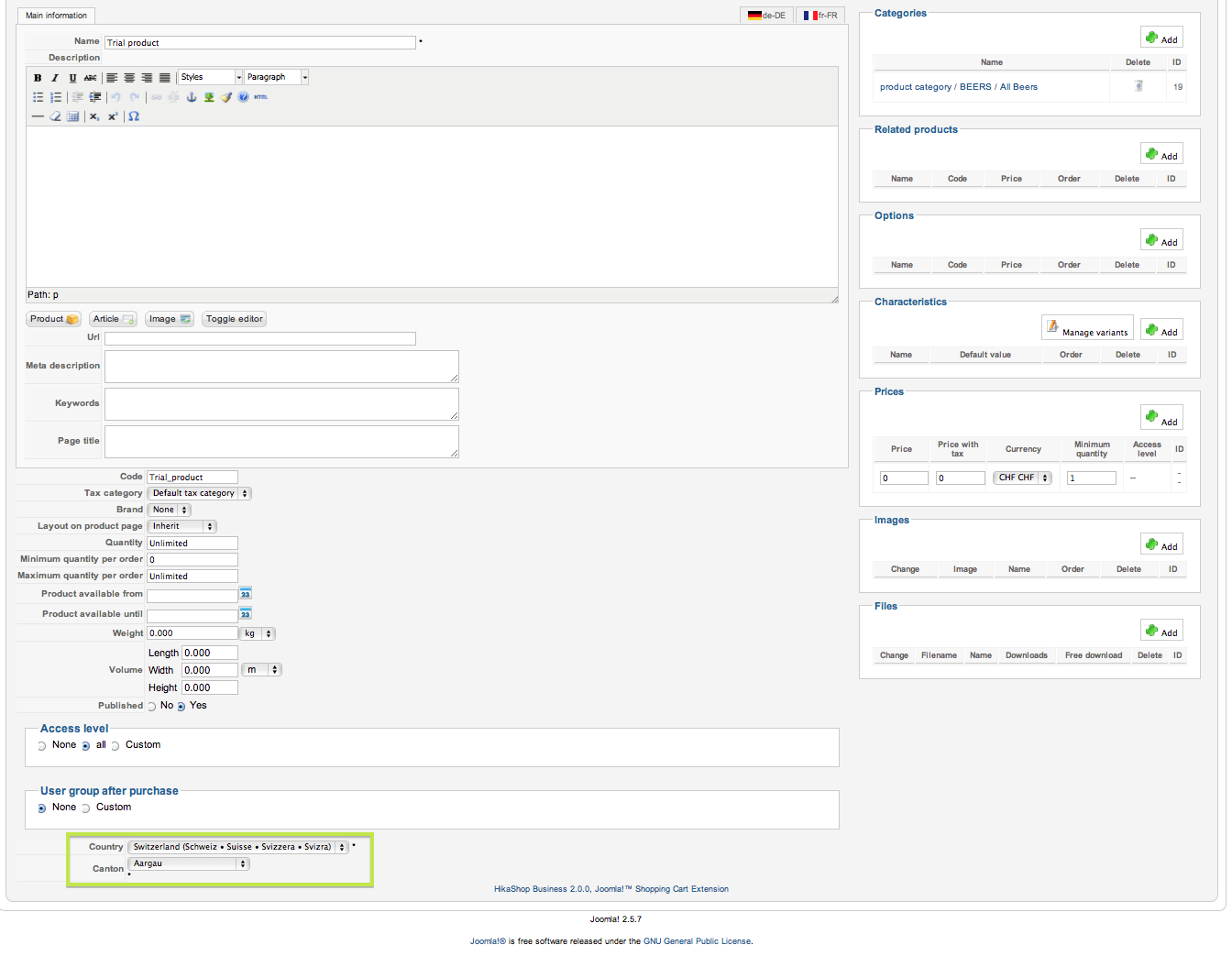Set Access level to all

(86, 746)
